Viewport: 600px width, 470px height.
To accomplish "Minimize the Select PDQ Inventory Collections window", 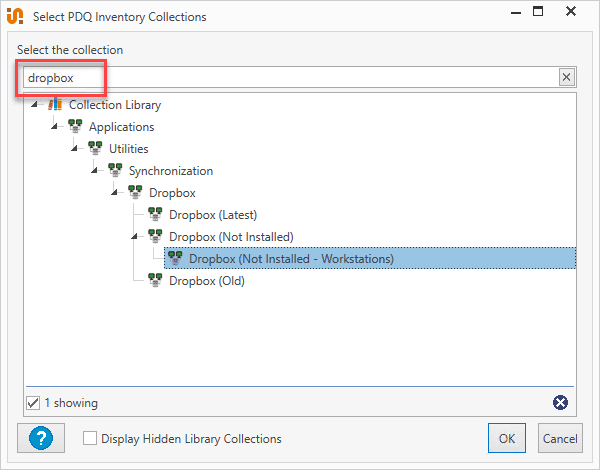I will pyautogui.click(x=516, y=13).
